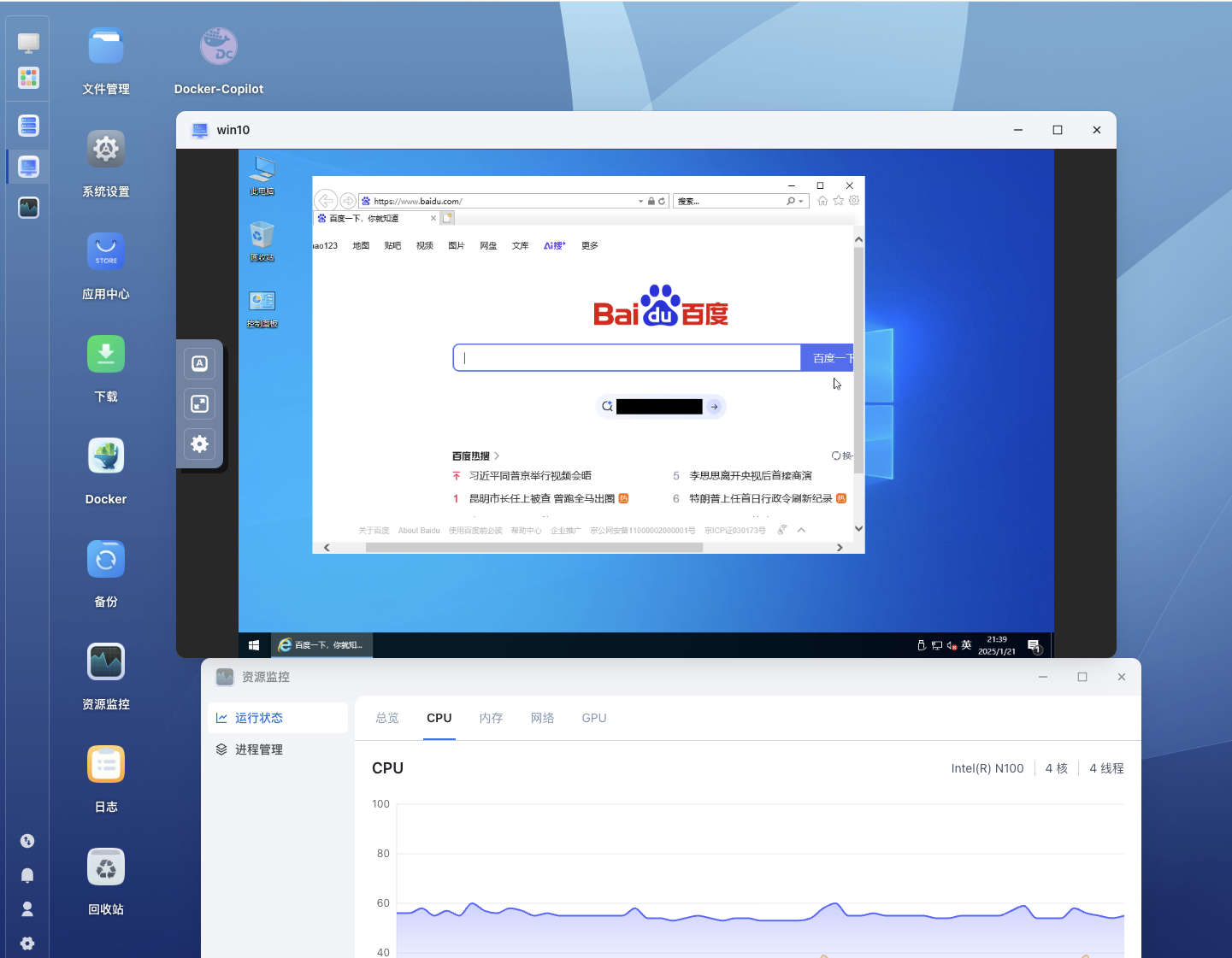The width and height of the screenshot is (1232, 958).
Task: Open 系统设置 system settings desktop icon
Action: (106, 149)
